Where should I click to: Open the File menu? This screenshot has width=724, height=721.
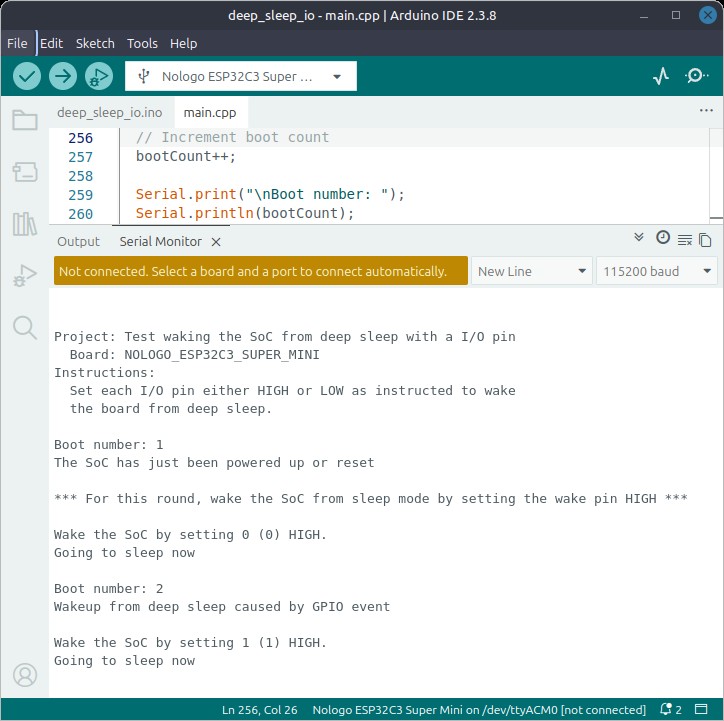[x=17, y=43]
